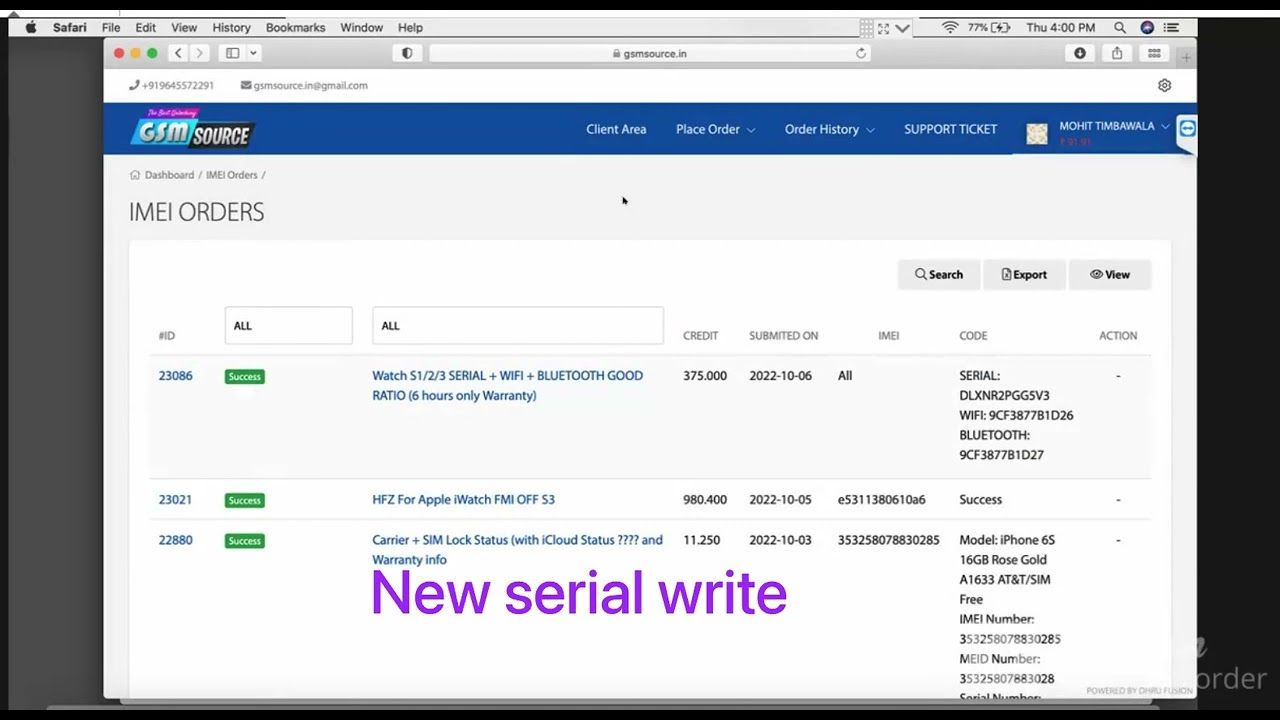Reload page with refresh icon
The image size is (1280, 720).
(x=861, y=53)
